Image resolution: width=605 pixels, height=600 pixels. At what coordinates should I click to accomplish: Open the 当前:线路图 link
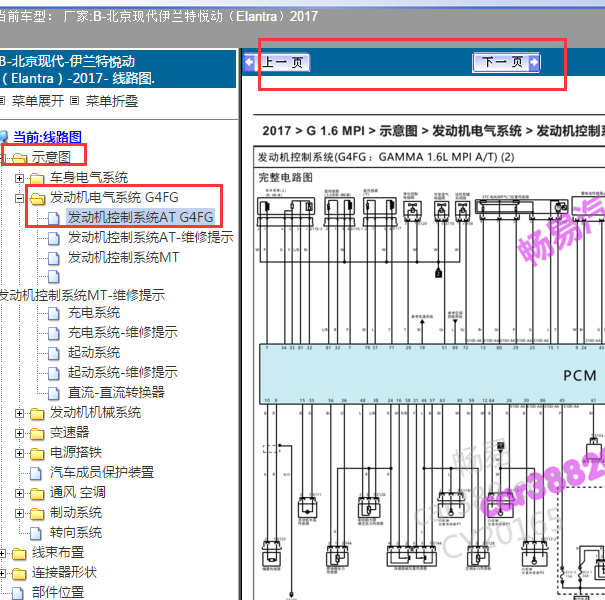pos(47,137)
